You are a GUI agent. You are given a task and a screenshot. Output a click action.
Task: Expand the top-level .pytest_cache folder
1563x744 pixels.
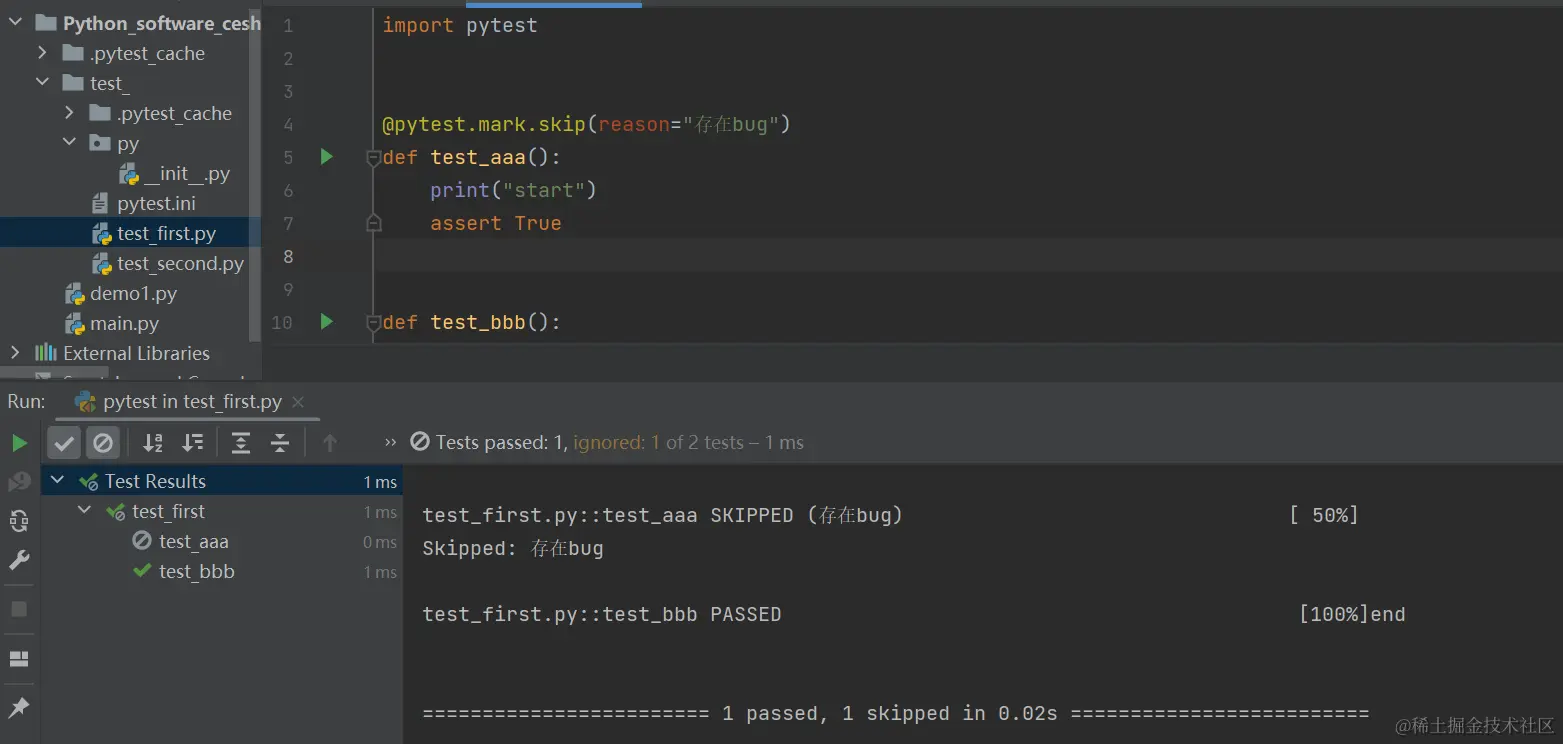point(42,53)
